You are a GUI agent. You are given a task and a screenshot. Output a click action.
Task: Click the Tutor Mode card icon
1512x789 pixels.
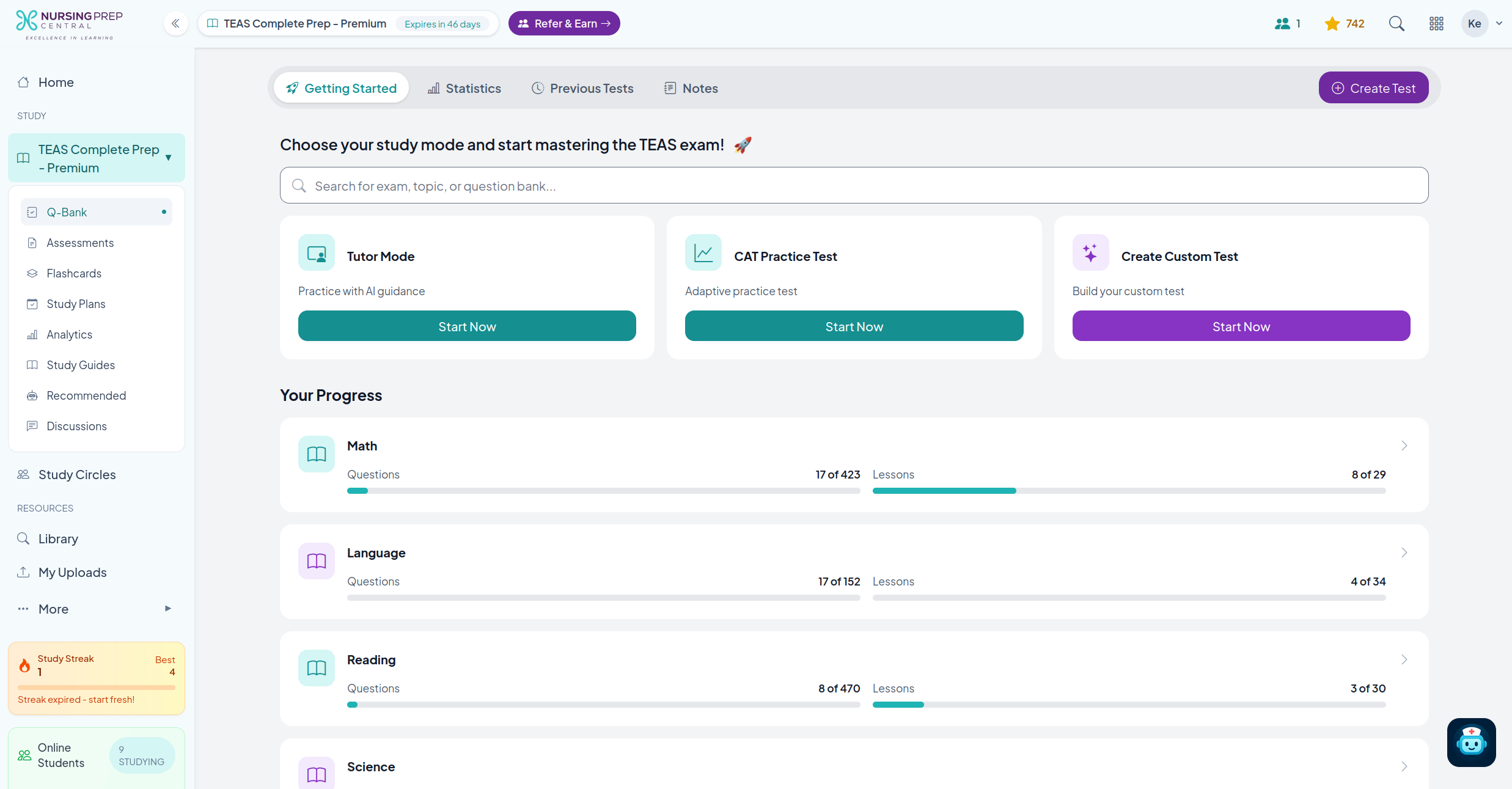pyautogui.click(x=317, y=253)
